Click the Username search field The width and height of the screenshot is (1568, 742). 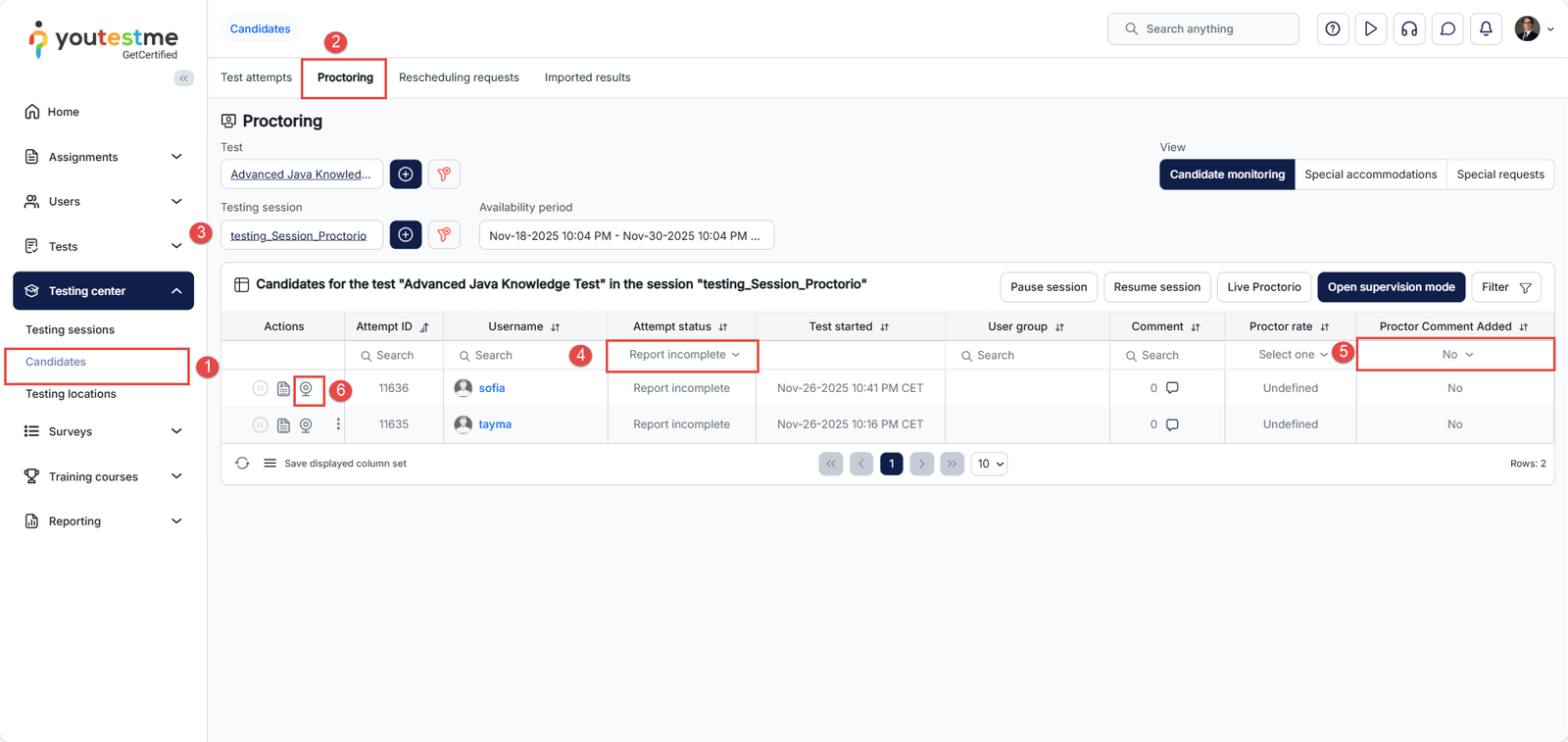coord(524,356)
